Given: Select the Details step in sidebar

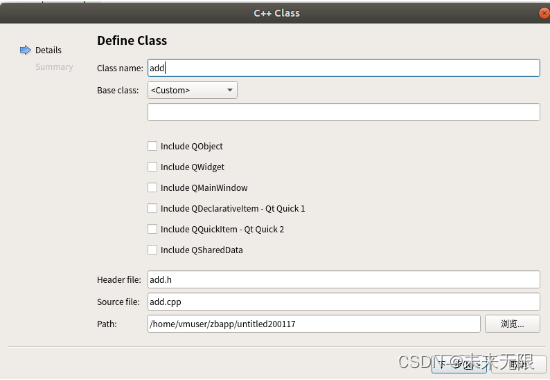Looking at the screenshot, I should [48, 50].
